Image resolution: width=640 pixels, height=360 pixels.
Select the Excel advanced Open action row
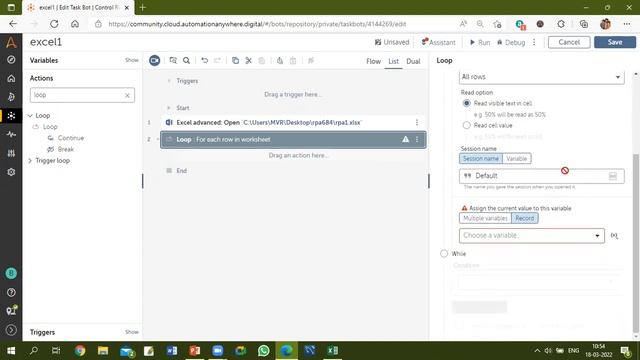[293, 122]
